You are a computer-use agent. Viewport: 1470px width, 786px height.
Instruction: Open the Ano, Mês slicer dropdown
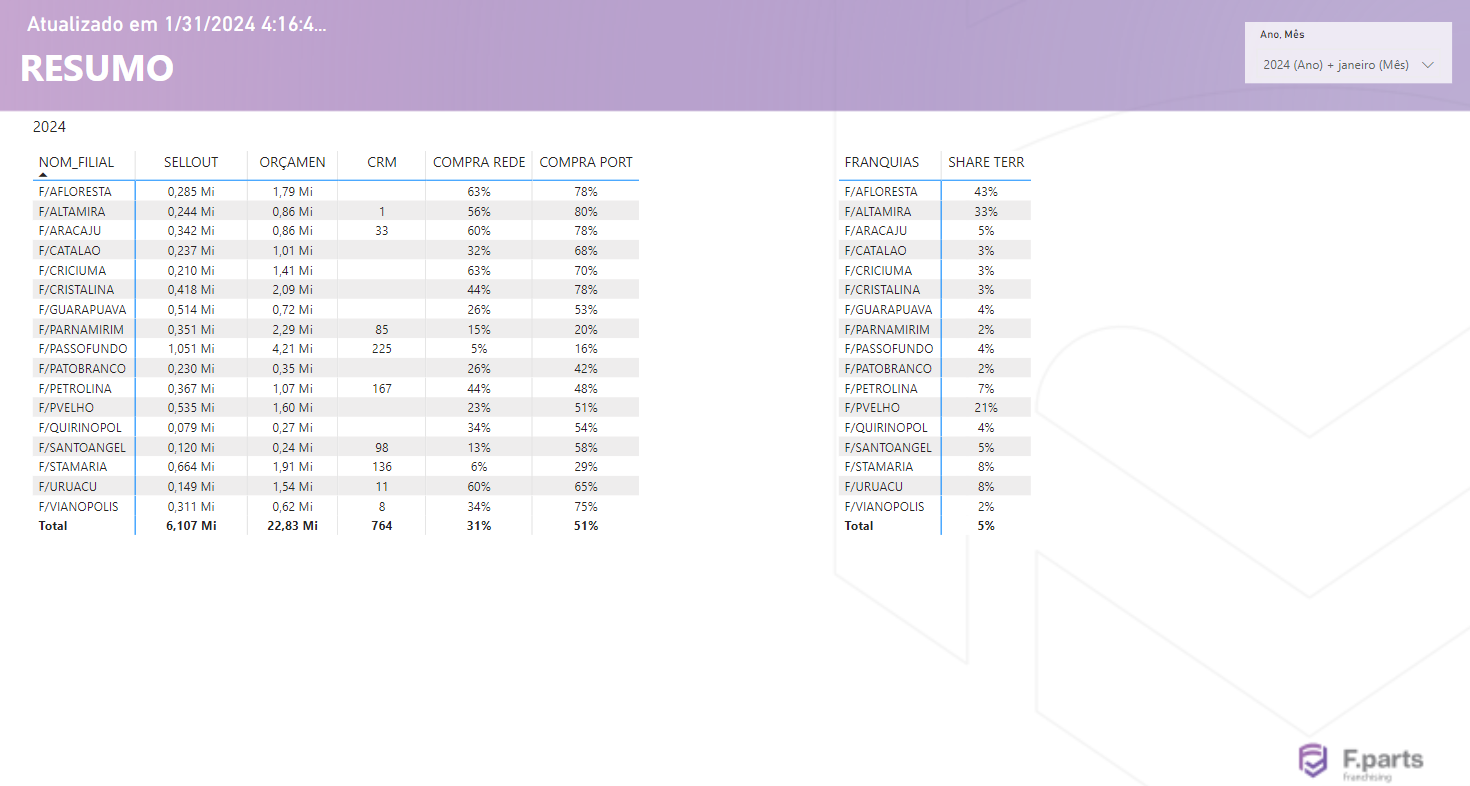1348,65
